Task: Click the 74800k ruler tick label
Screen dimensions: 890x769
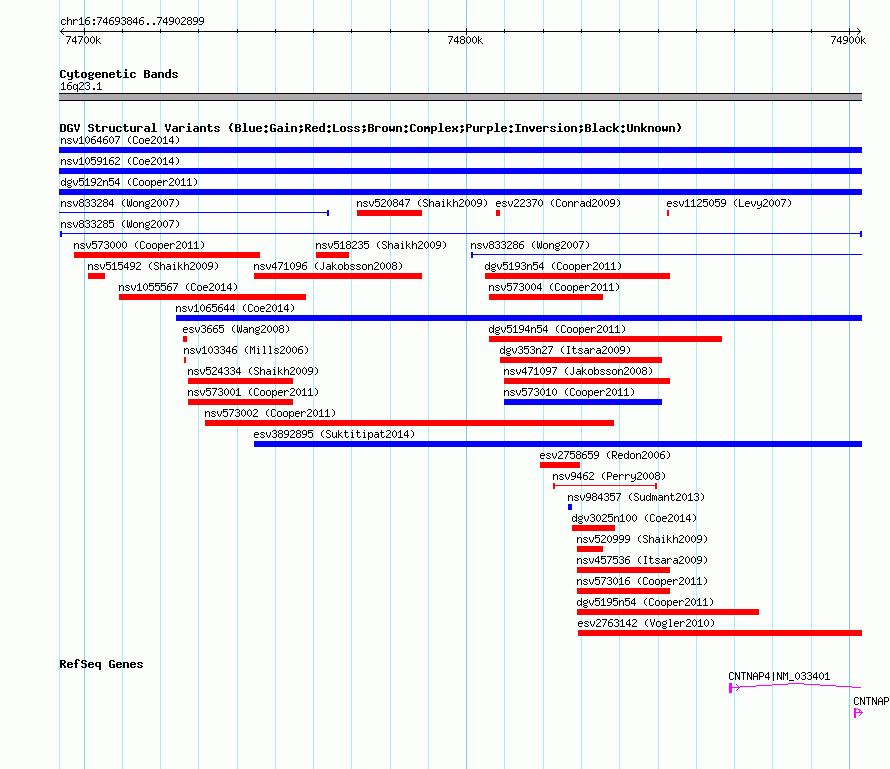Action: tap(465, 40)
